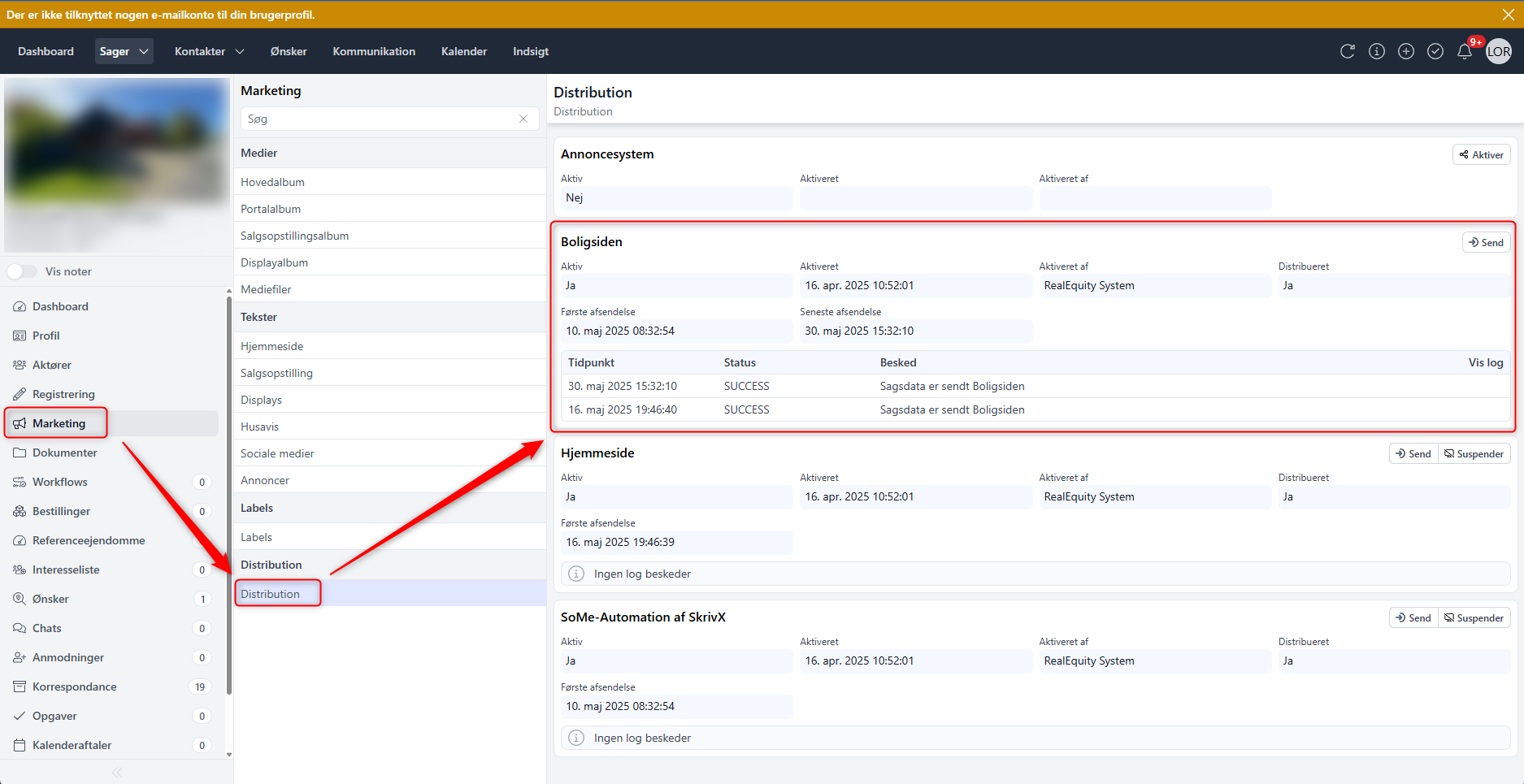Suspend the Hjemmeside distribution
The height and width of the screenshot is (784, 1524).
coord(1473,453)
